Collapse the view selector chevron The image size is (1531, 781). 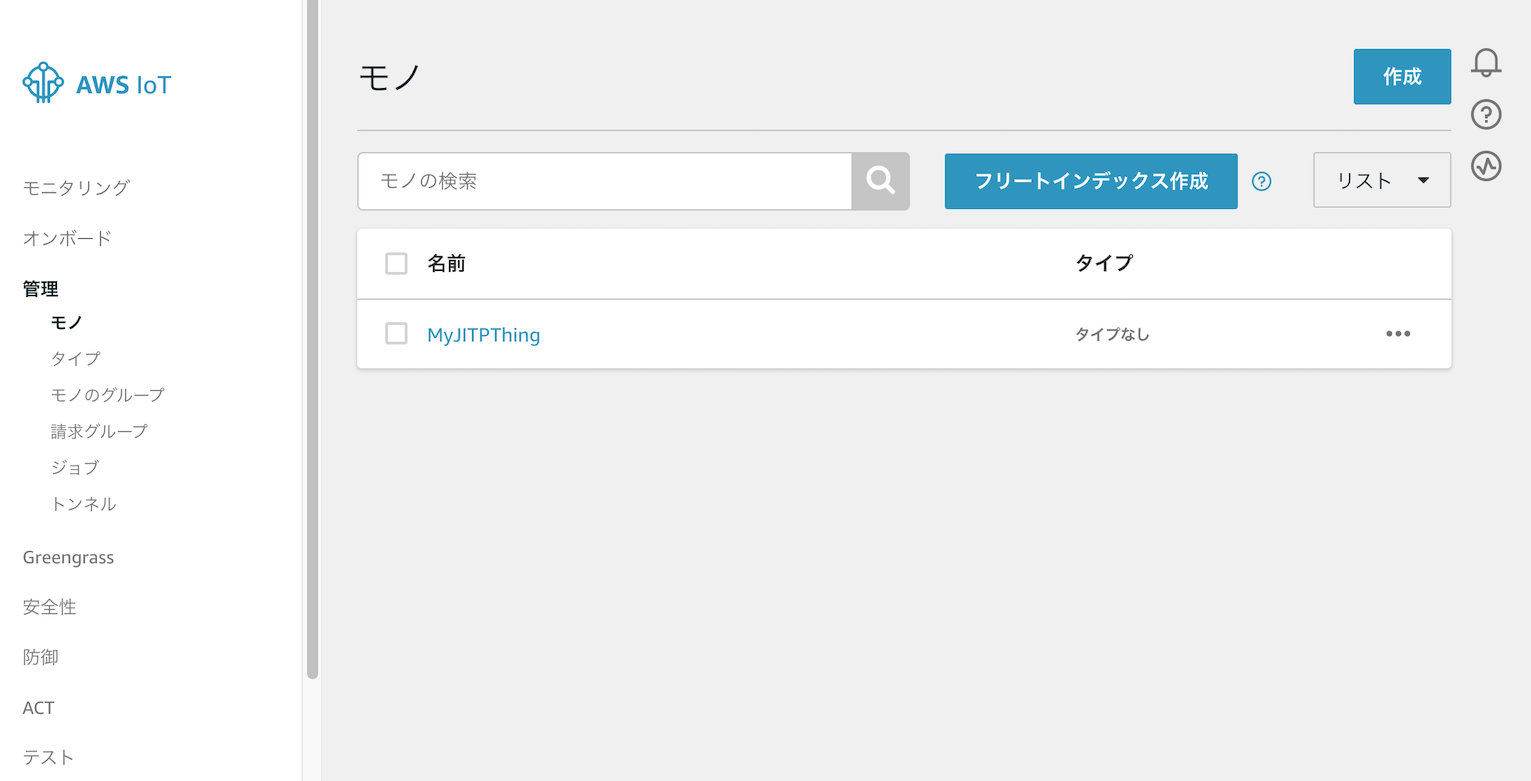(1424, 180)
